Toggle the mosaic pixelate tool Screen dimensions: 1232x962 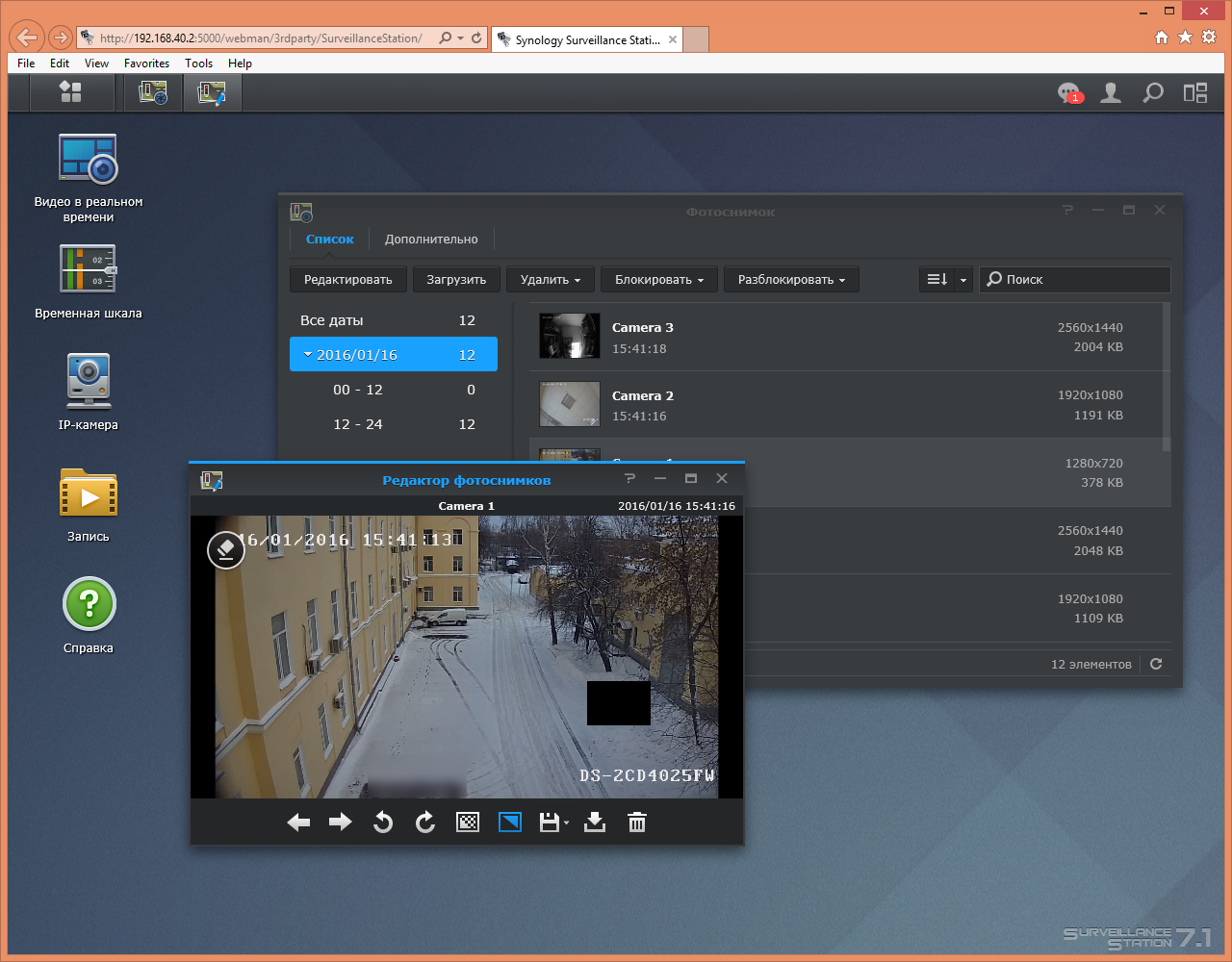click(468, 823)
